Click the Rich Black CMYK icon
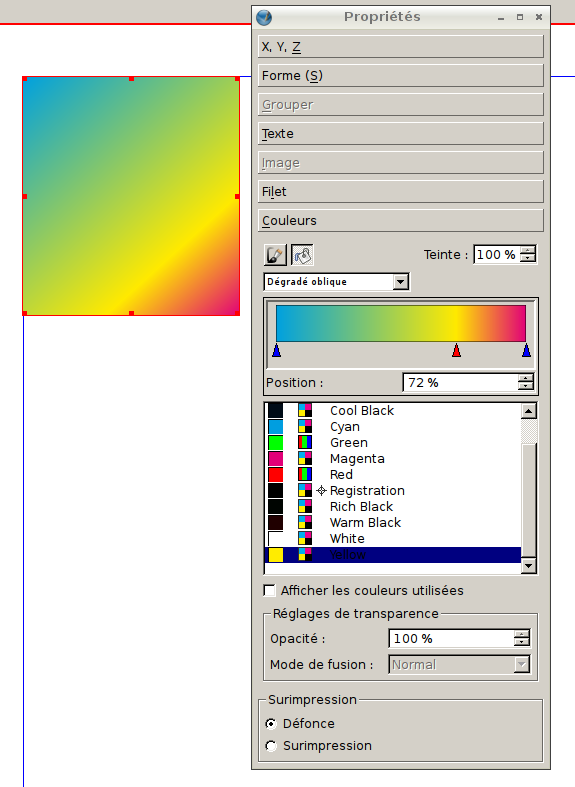Viewport: 575px width, 787px height. coord(305,506)
